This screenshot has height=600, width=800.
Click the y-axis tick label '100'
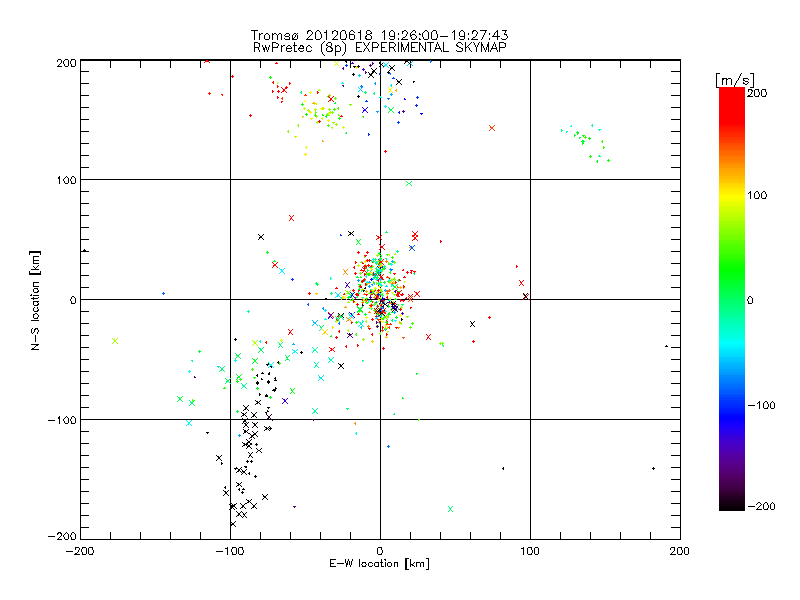[66, 180]
